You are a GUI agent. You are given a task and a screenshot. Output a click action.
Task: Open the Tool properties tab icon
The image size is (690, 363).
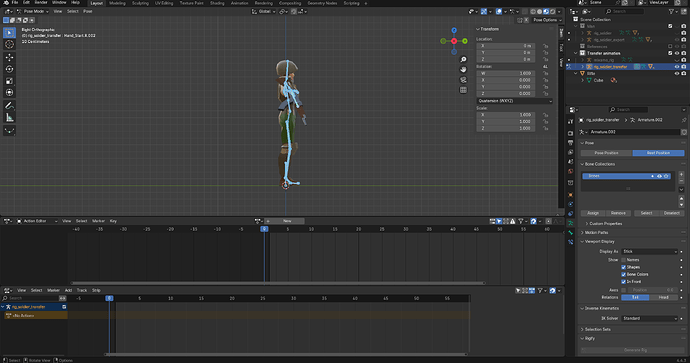tap(571, 122)
